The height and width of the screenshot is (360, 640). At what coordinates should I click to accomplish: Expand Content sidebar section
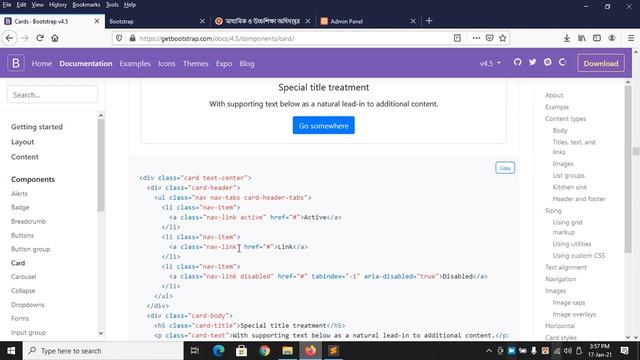(24, 157)
